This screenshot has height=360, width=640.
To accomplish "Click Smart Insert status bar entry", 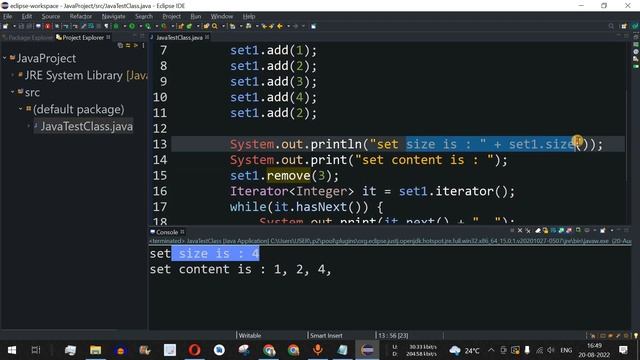I will 326,336.
